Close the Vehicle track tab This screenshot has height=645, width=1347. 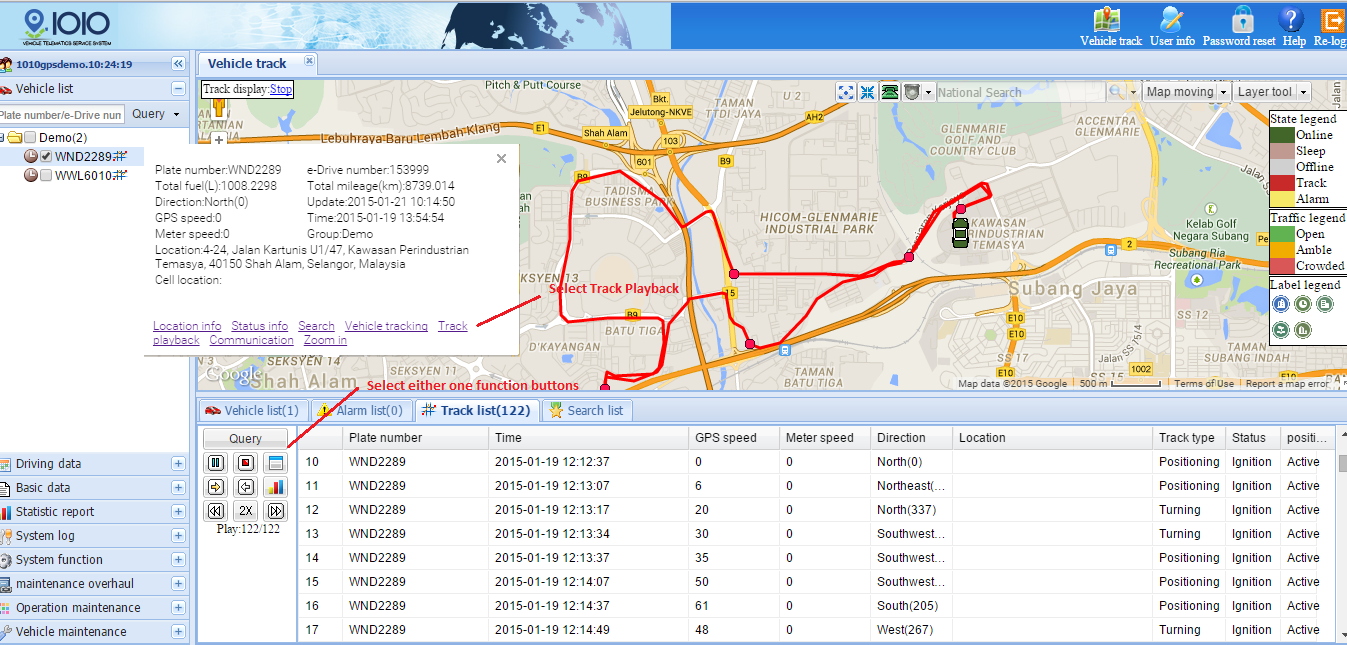[309, 62]
